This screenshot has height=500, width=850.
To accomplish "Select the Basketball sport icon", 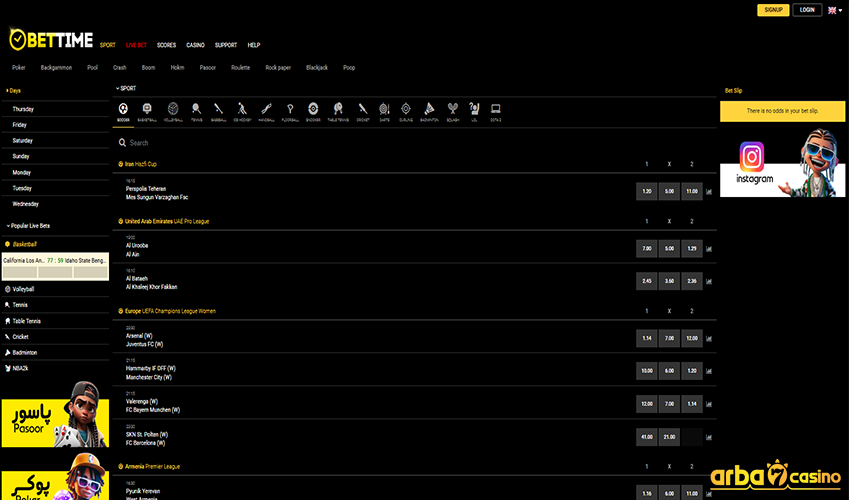I will tap(147, 110).
